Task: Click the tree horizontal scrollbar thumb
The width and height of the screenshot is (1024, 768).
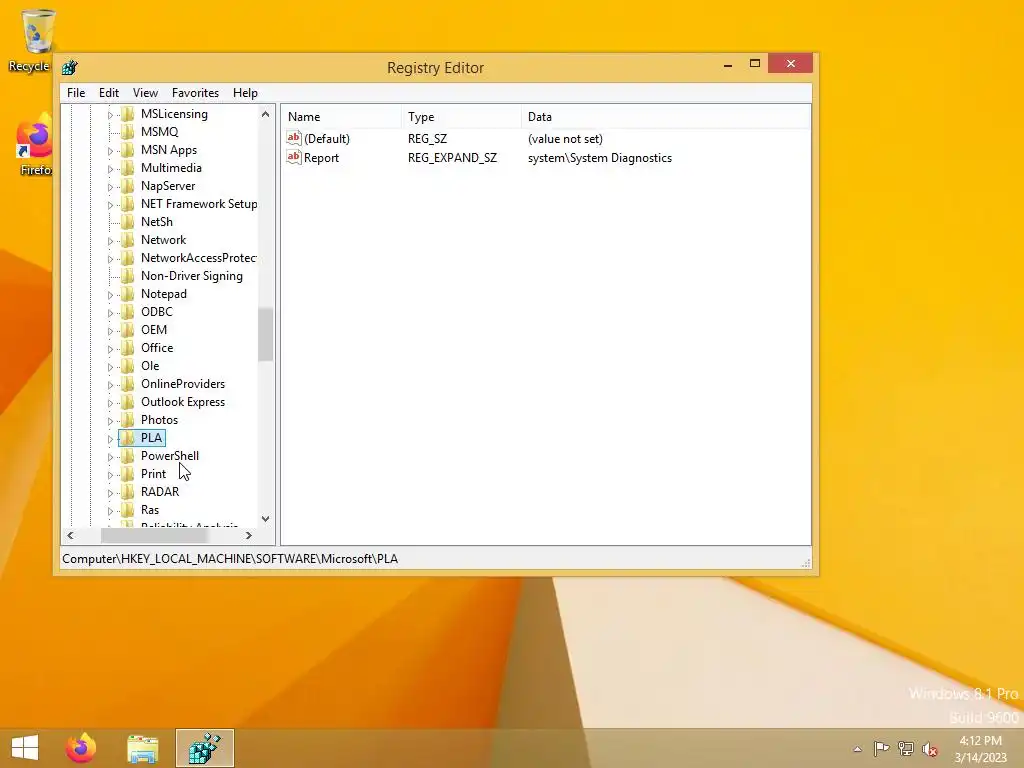Action: click(153, 536)
